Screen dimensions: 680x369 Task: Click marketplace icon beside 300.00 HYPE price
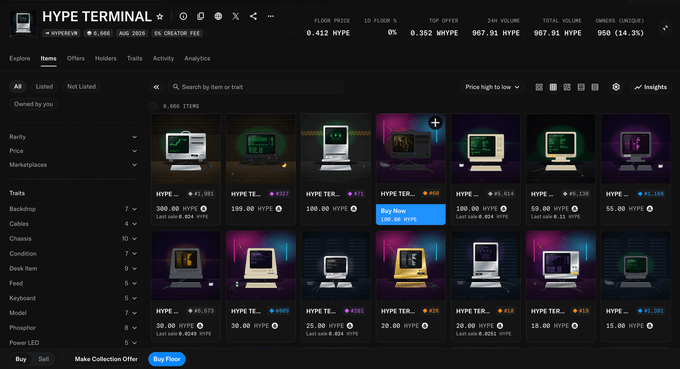[x=203, y=209]
